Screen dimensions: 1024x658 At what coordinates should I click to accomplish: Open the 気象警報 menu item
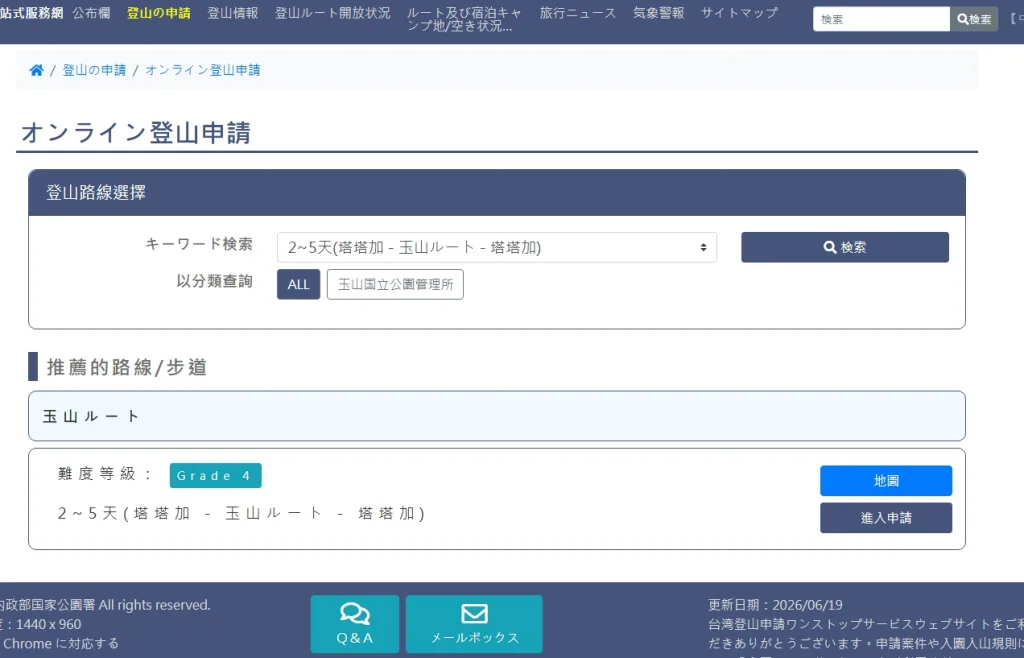pyautogui.click(x=658, y=13)
